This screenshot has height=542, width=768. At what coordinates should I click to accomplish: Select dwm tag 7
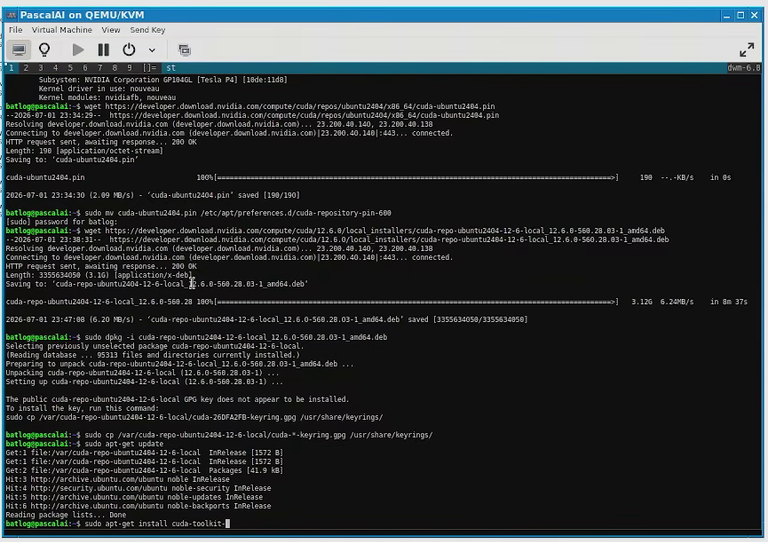point(100,68)
